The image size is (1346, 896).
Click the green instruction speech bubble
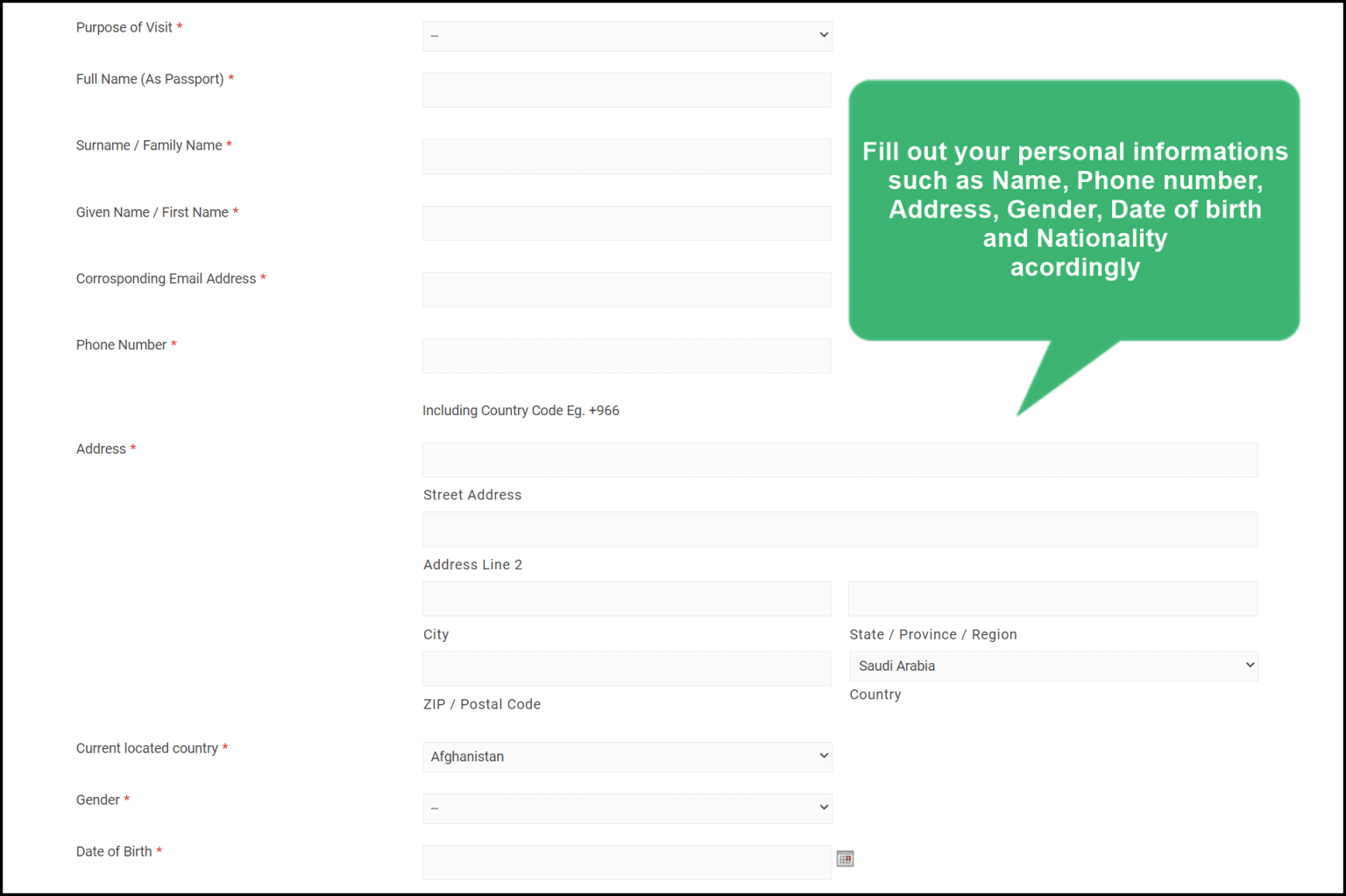click(1074, 210)
